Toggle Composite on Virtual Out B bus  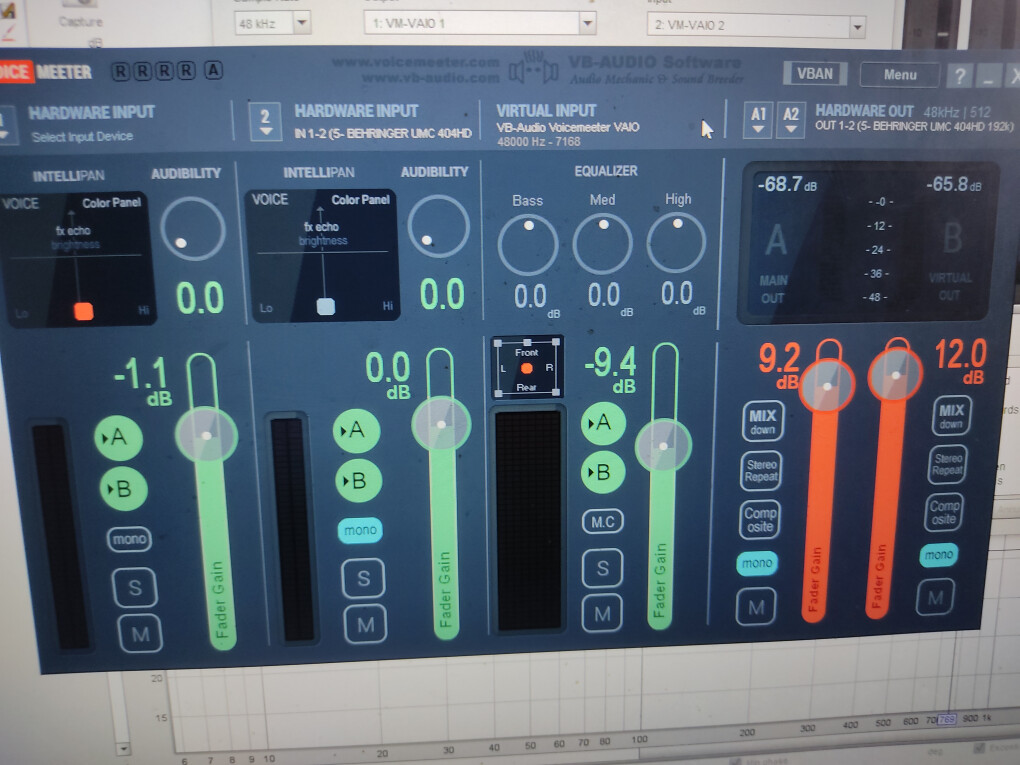943,511
